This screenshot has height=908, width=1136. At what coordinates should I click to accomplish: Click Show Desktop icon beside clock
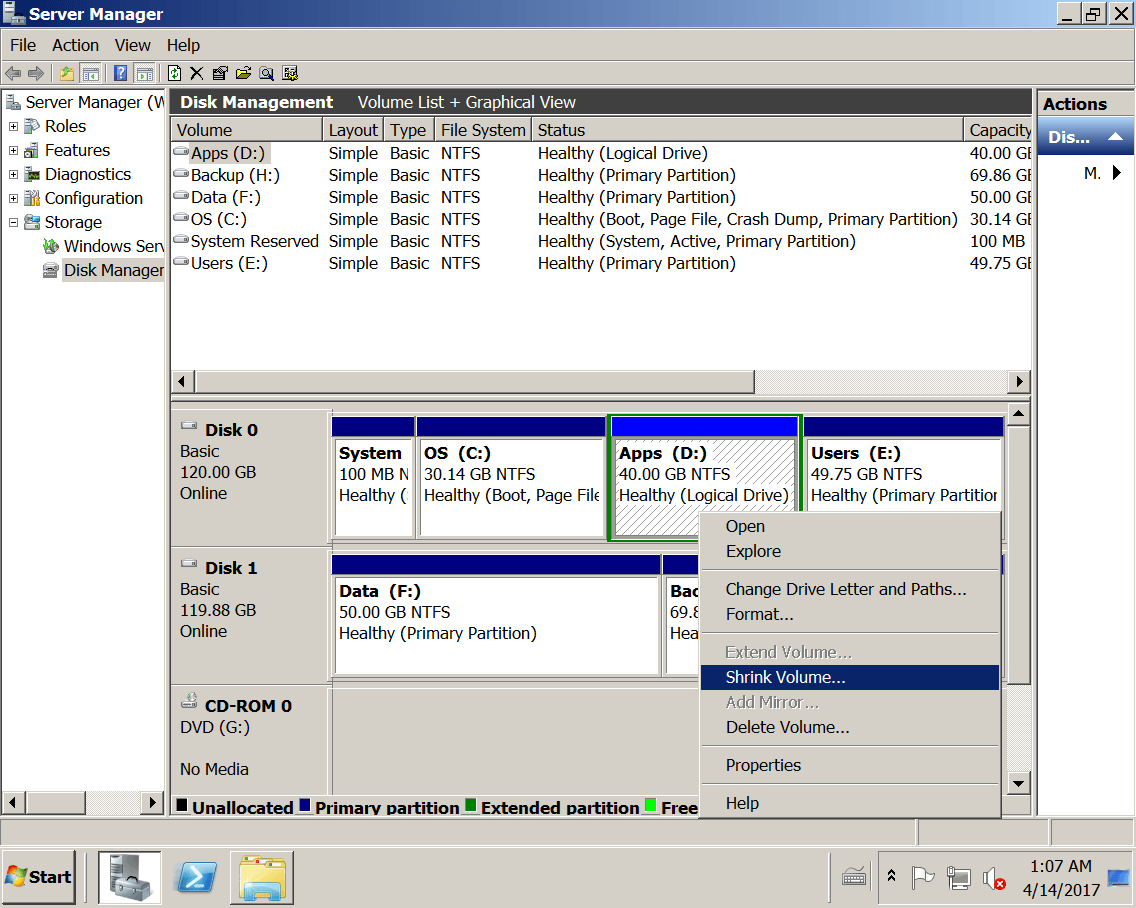[1119, 878]
